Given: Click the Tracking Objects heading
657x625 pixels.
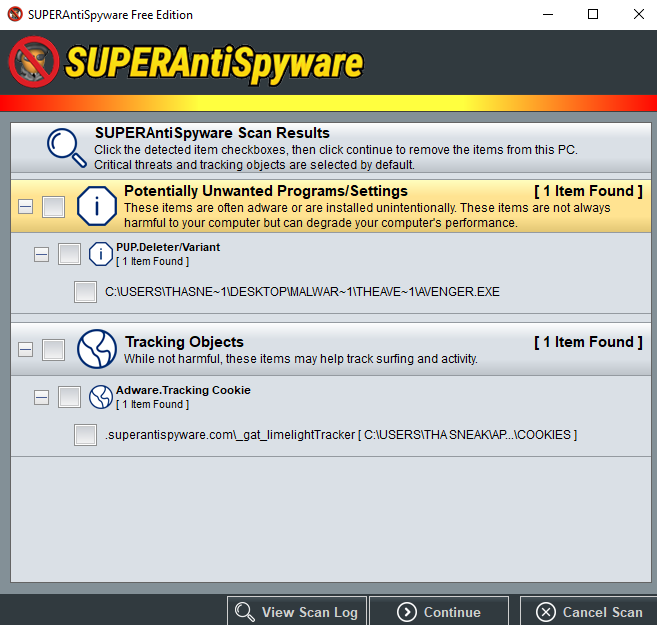Looking at the screenshot, I should (184, 342).
